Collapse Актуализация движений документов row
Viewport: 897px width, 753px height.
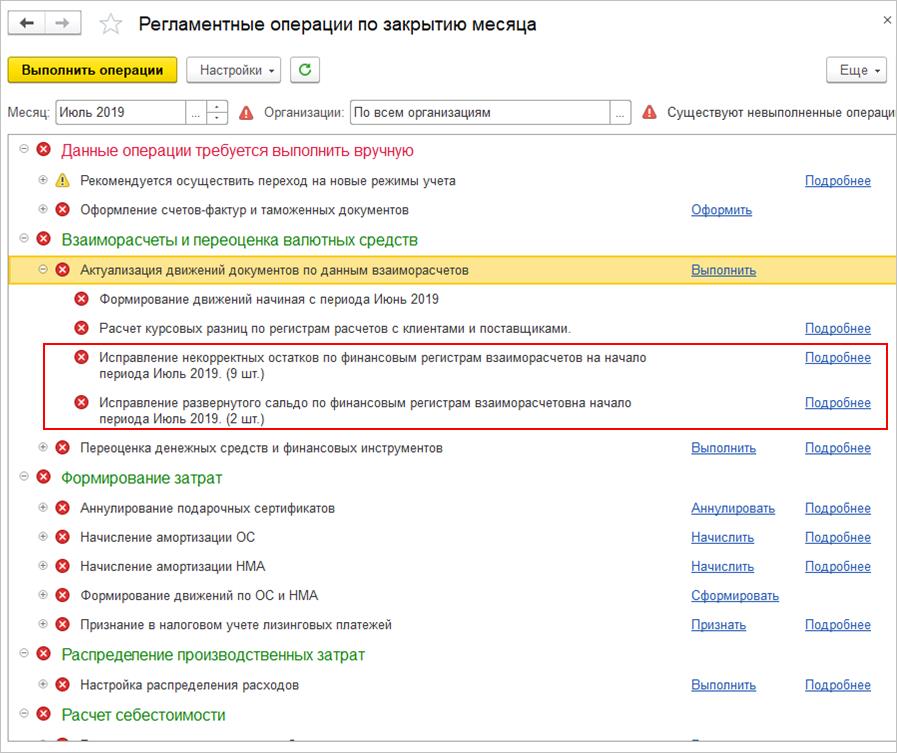coord(43,269)
